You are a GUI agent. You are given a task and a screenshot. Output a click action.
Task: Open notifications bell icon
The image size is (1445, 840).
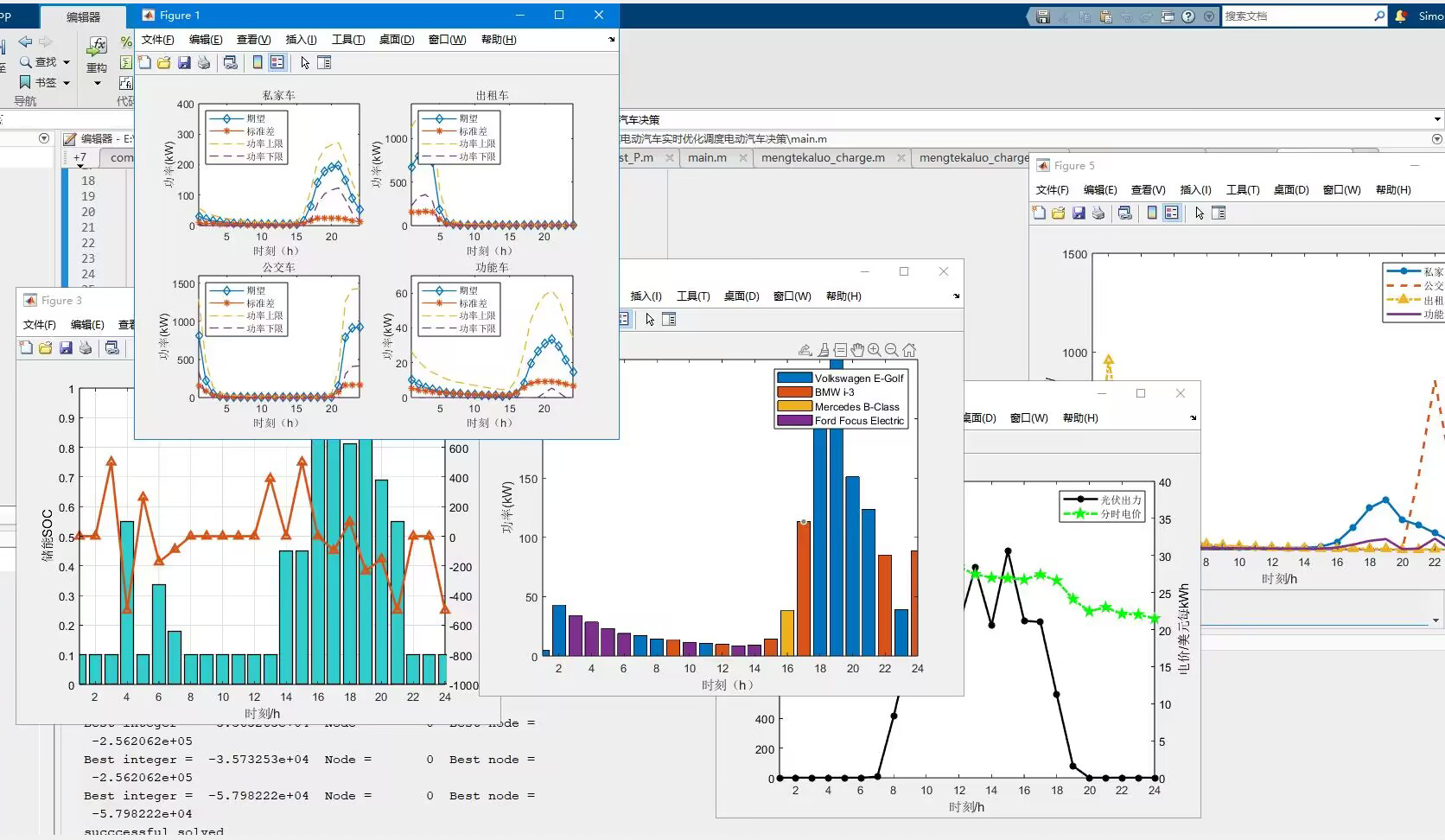(x=1401, y=16)
